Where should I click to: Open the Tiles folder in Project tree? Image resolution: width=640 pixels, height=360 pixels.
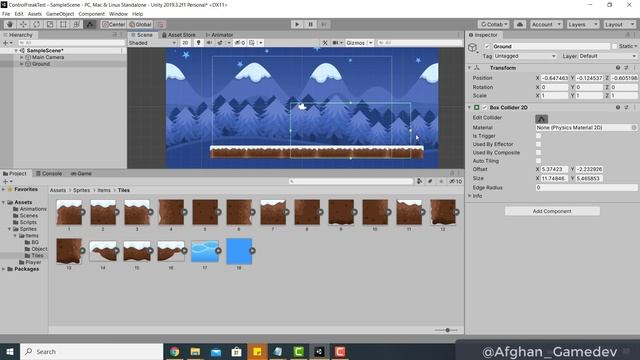tap(37, 256)
